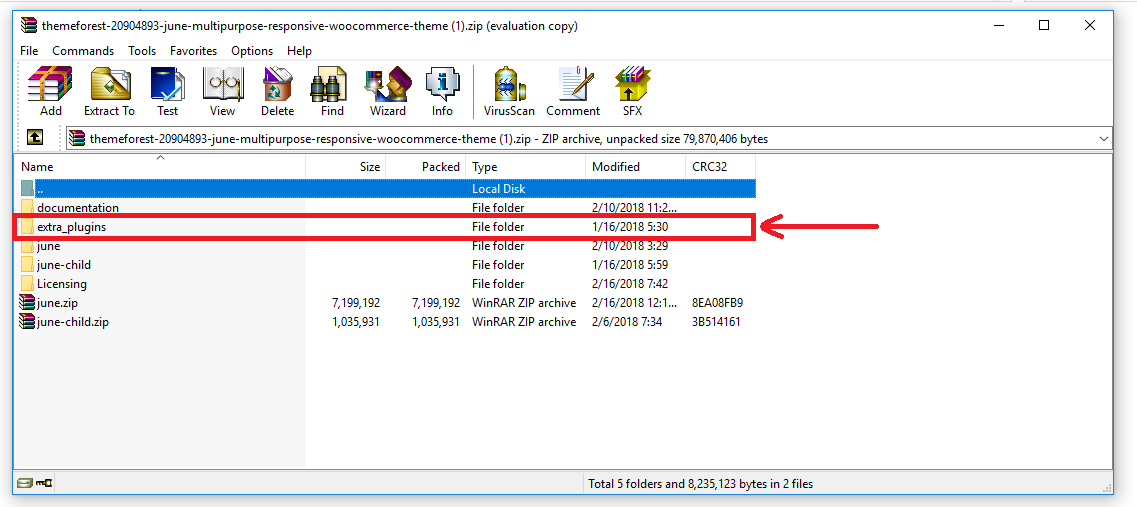Image resolution: width=1137 pixels, height=507 pixels.
Task: Open the Options menu
Action: 252,51
